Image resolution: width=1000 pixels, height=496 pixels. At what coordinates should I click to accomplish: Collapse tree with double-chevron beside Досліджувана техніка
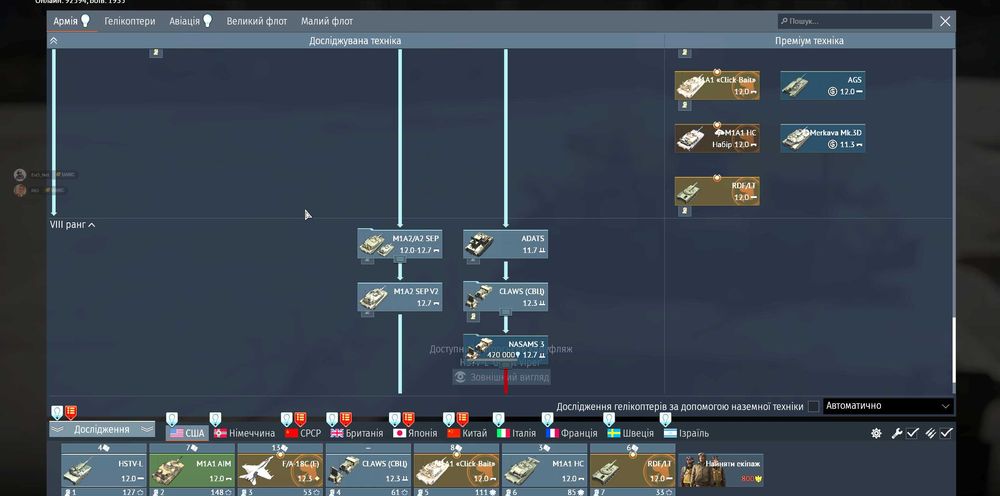coord(54,41)
